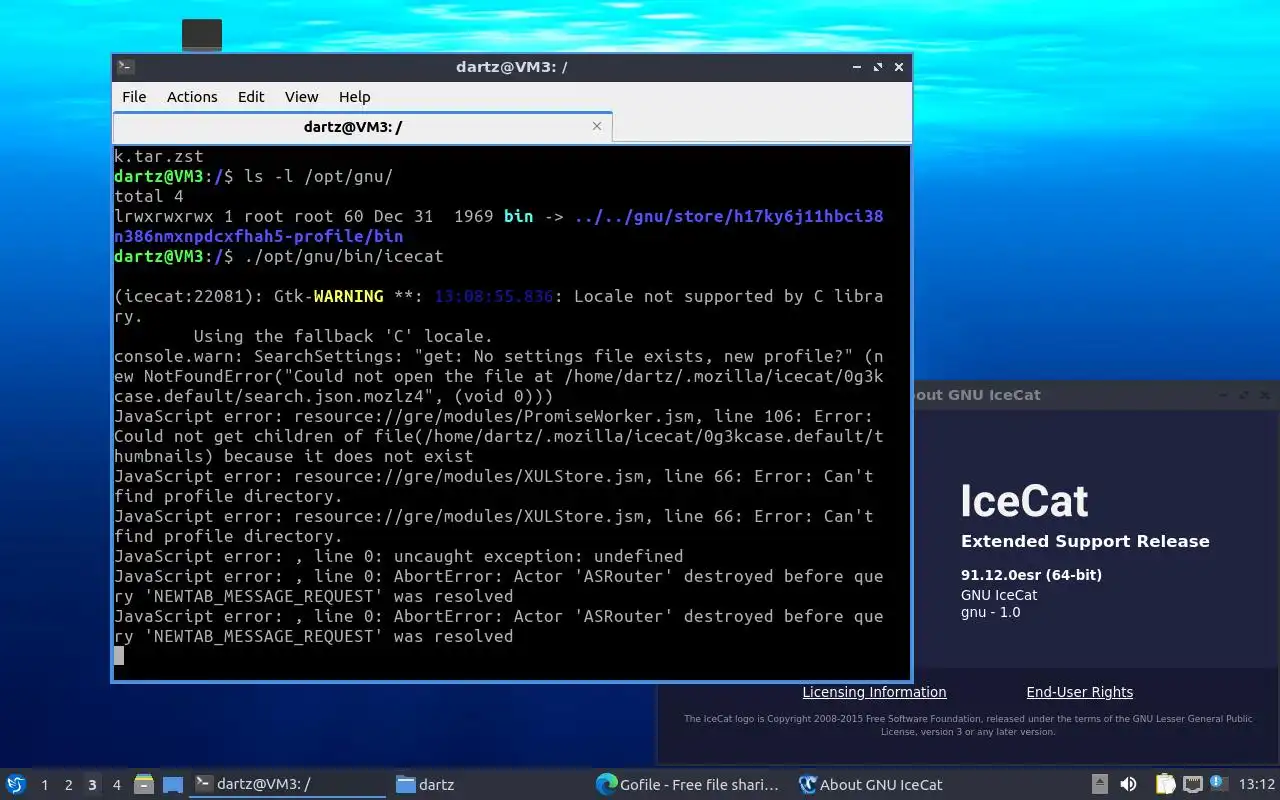Open the dartz folder taskbar entry

pyautogui.click(x=488, y=784)
